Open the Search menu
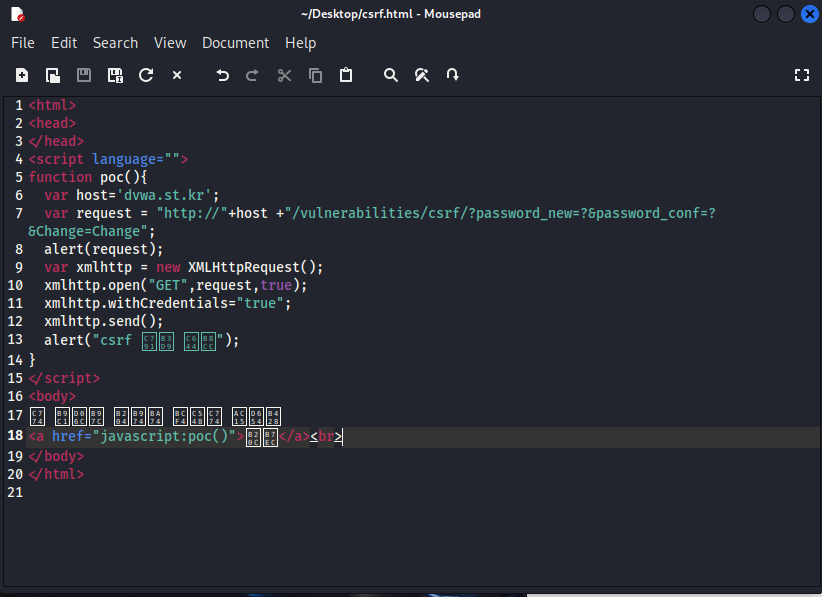Image resolution: width=822 pixels, height=597 pixels. 115,43
